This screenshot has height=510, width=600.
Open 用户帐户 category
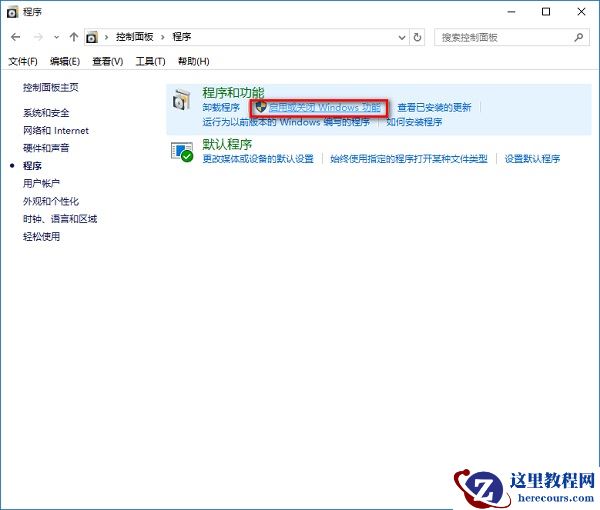(41, 183)
